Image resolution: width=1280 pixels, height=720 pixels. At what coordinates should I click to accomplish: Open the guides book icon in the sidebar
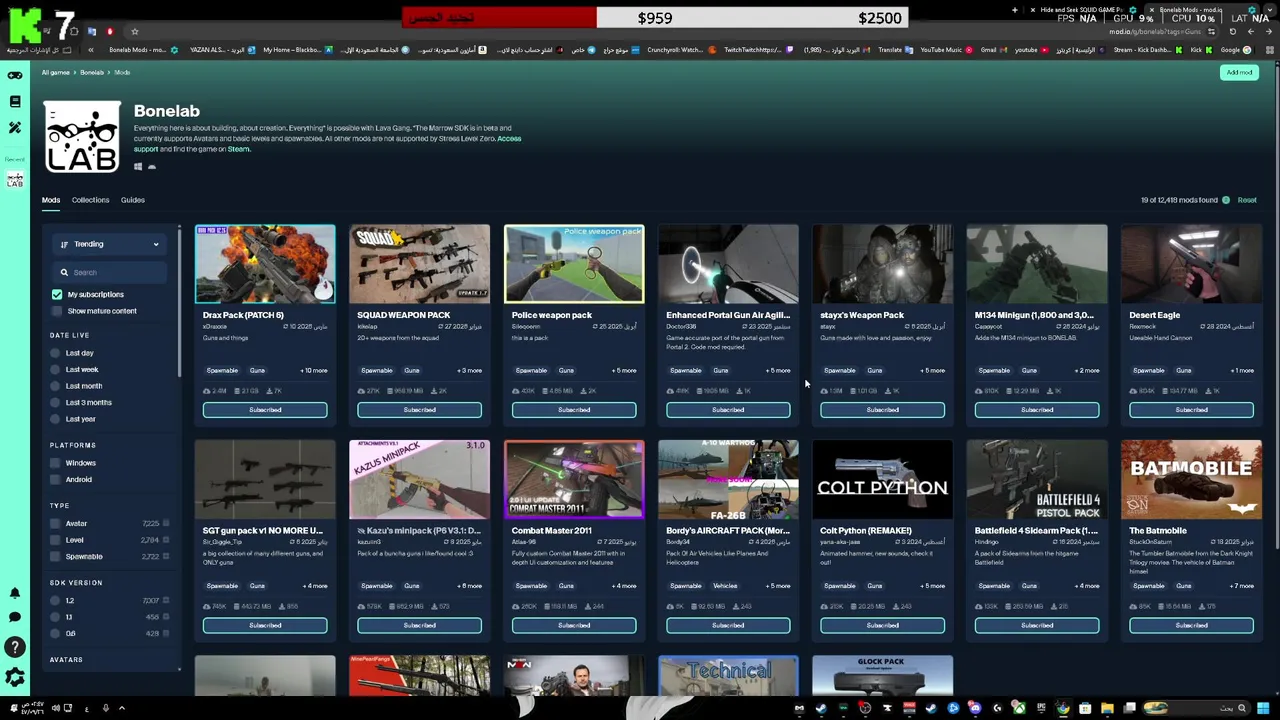coord(15,101)
